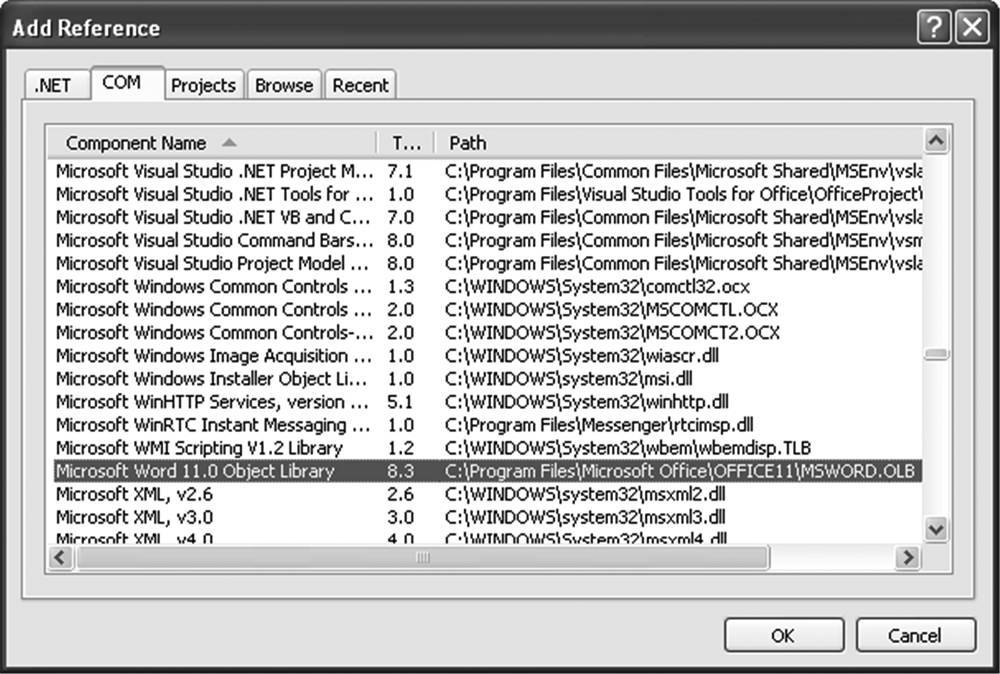Cancel the Add Reference dialog
The image size is (1000, 674).
tap(915, 635)
